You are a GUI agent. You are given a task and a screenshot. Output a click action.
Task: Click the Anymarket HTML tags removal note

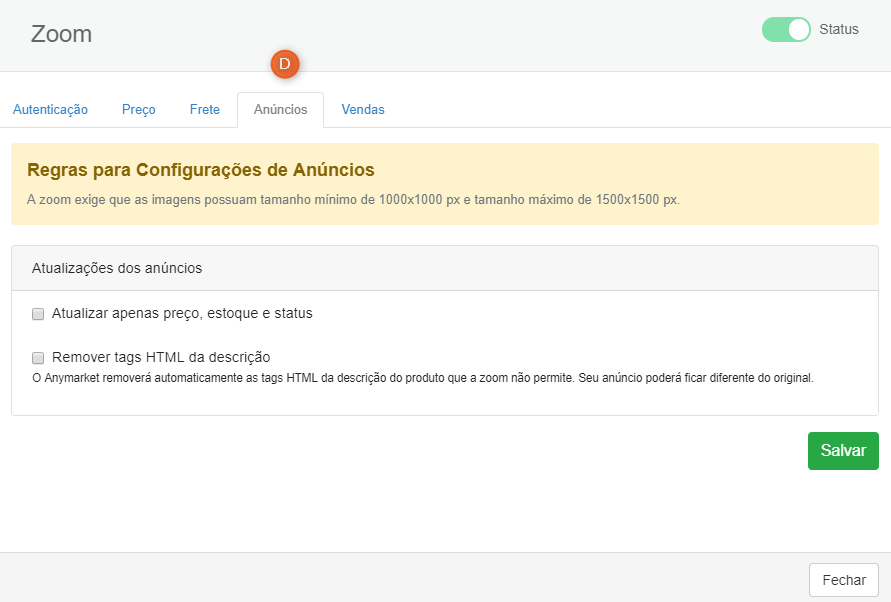point(423,378)
